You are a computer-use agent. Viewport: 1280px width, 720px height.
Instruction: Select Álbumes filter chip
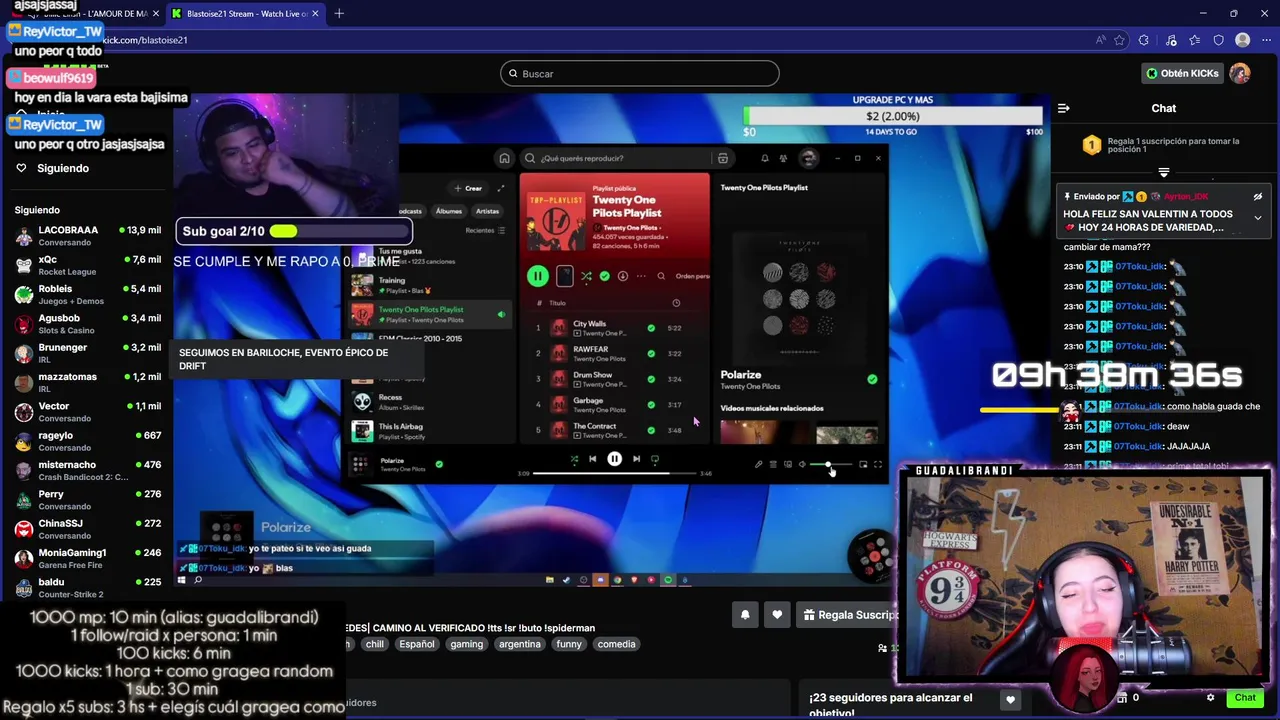click(449, 211)
